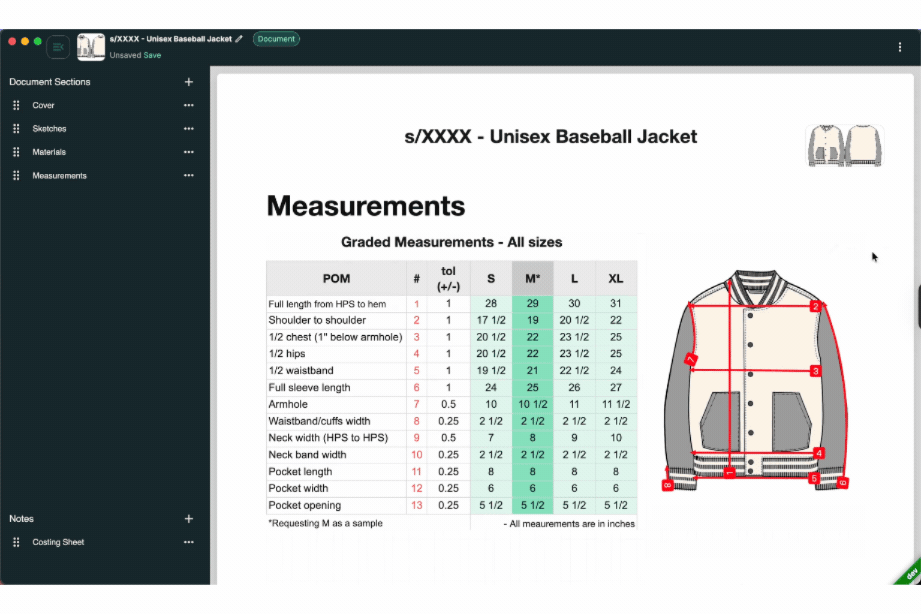
Task: Click the document title 's/XXXX - Unisex Baseball Jacket' heading
Action: 550,136
